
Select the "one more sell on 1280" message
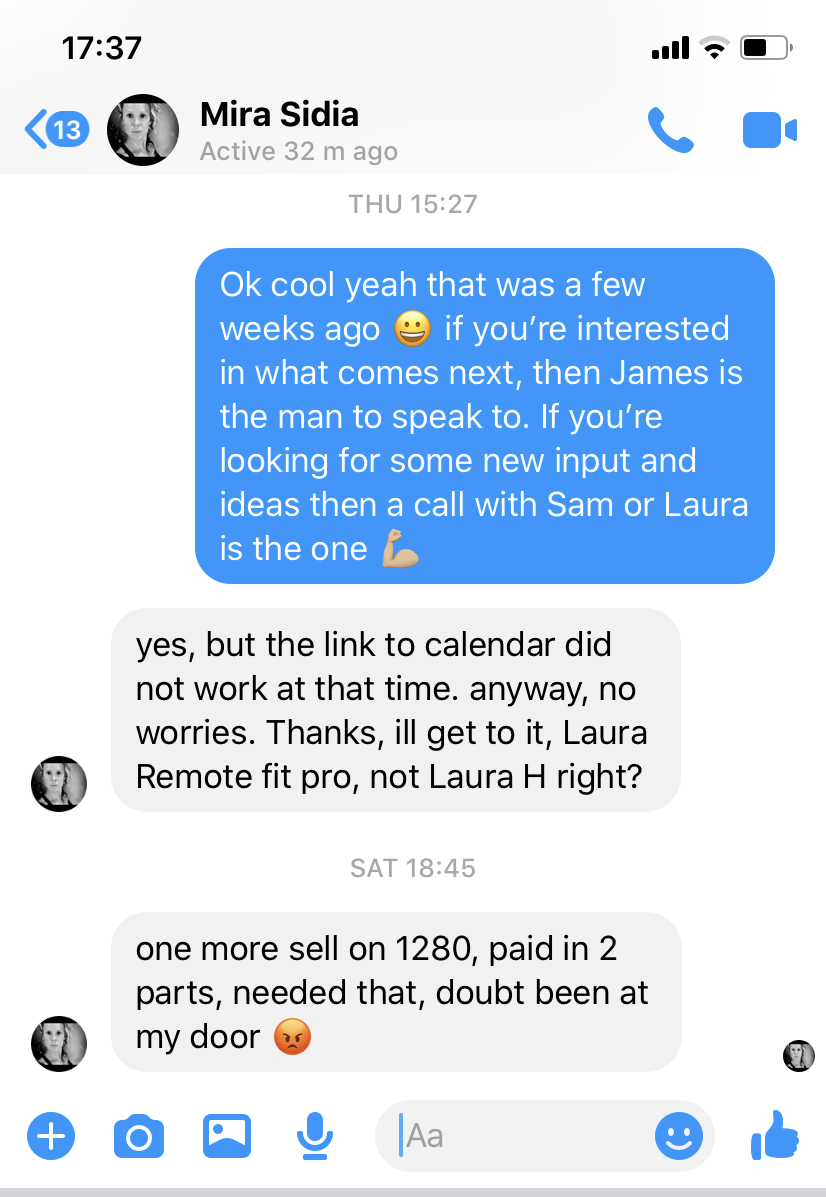[x=395, y=991]
